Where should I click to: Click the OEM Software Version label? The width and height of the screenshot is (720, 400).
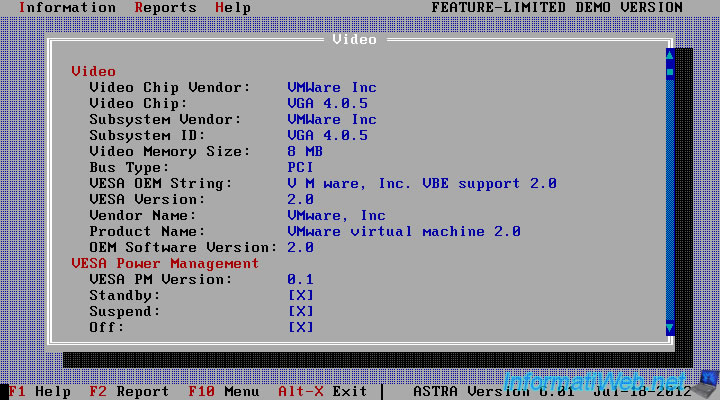183,248
